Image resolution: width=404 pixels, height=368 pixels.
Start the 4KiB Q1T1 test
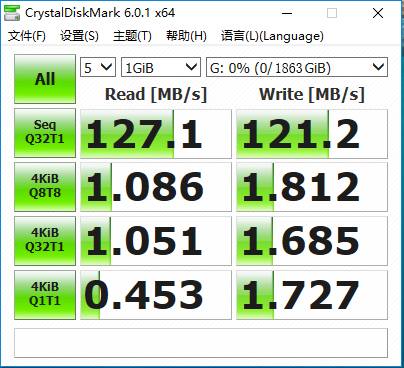click(45, 295)
